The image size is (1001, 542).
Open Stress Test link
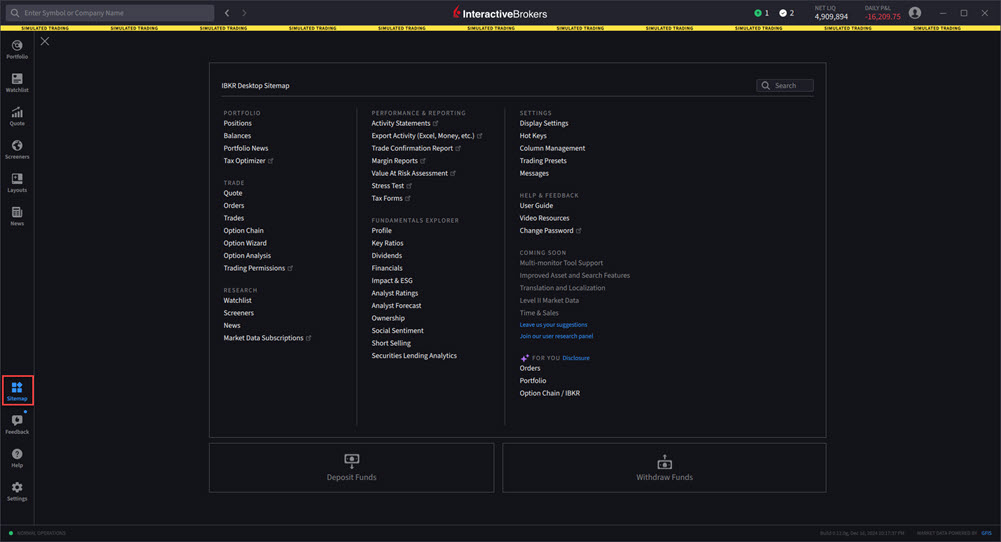(x=391, y=186)
